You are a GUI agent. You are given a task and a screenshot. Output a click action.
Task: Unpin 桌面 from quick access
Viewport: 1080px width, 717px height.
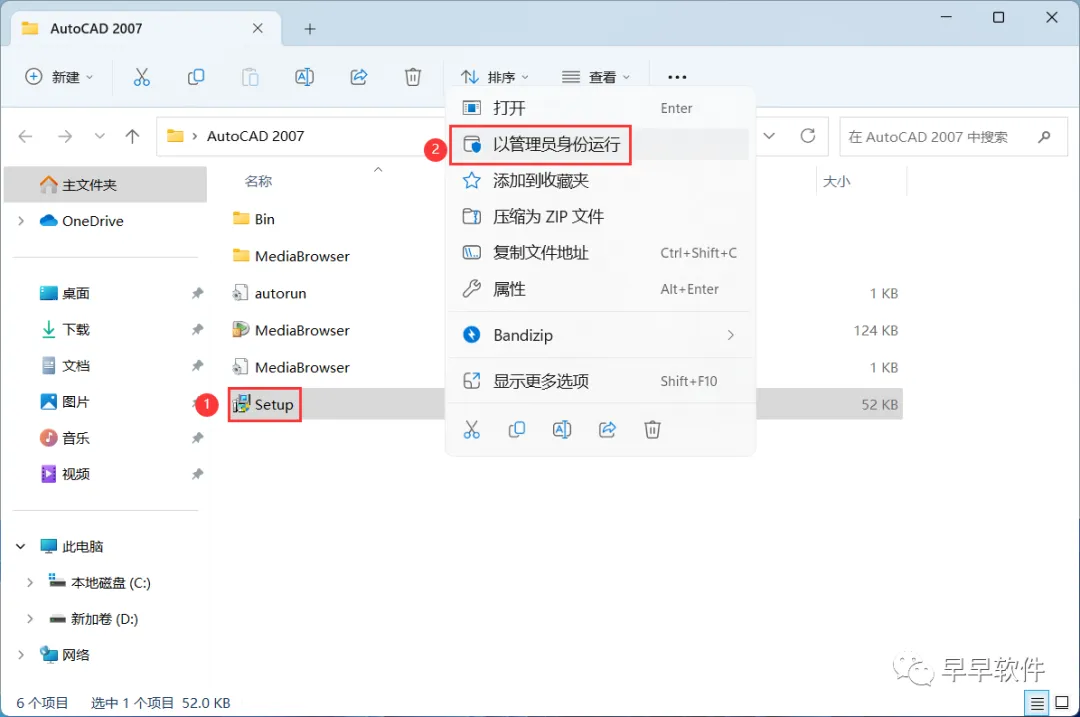(197, 293)
